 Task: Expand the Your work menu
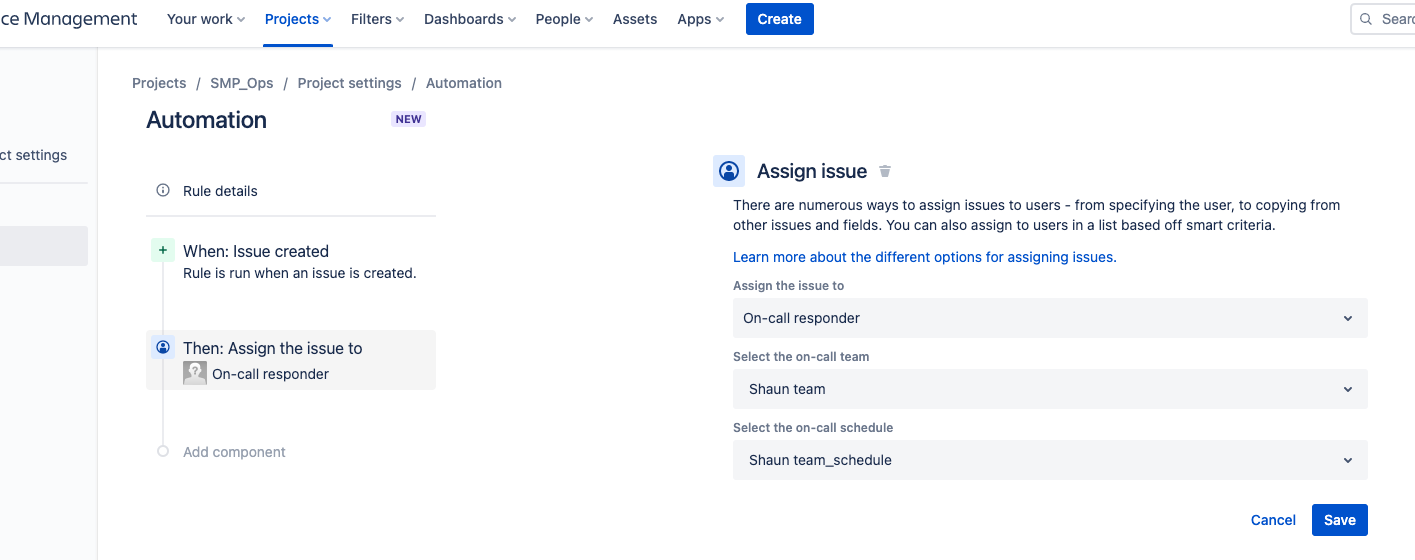point(206,19)
